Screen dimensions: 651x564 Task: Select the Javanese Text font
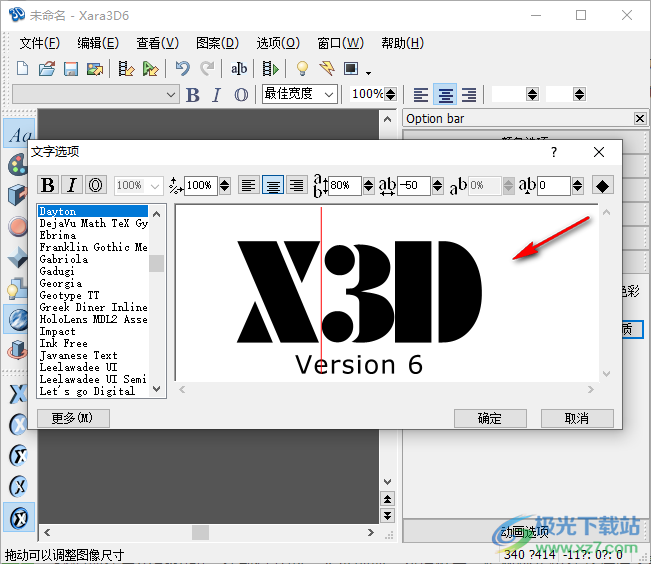[x=78, y=356]
